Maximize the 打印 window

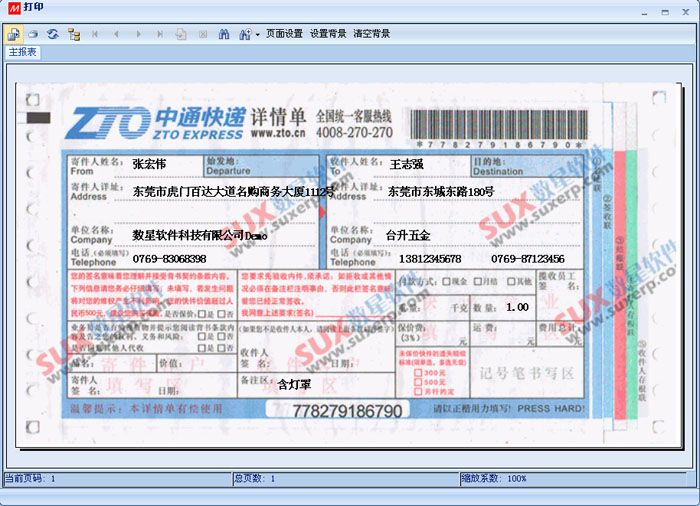click(665, 12)
